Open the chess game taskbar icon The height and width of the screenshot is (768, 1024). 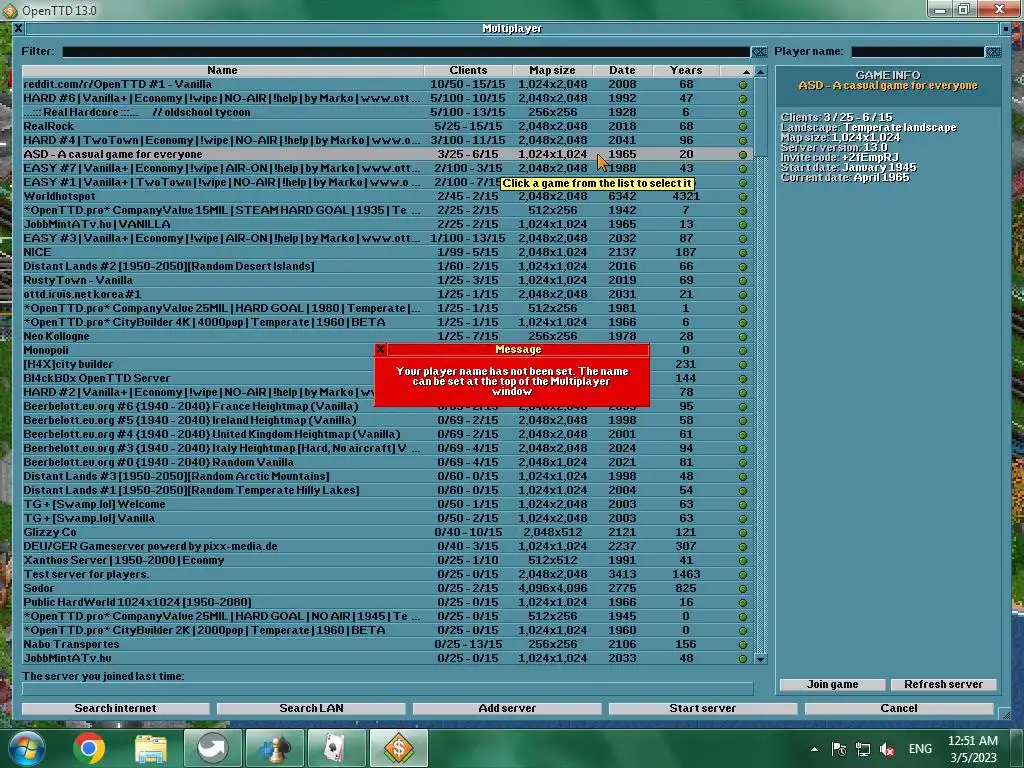274,748
